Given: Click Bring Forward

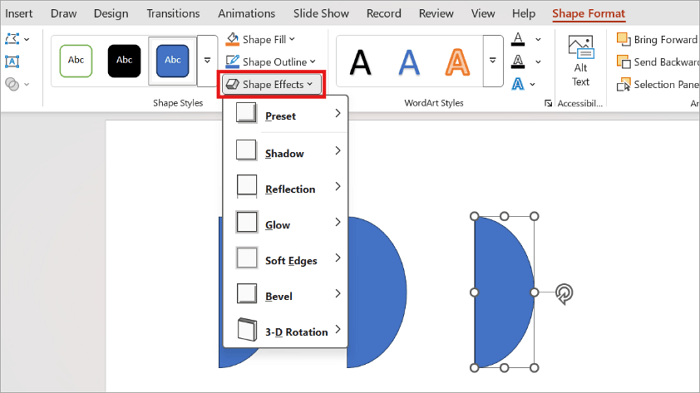Looking at the screenshot, I should tap(657, 39).
